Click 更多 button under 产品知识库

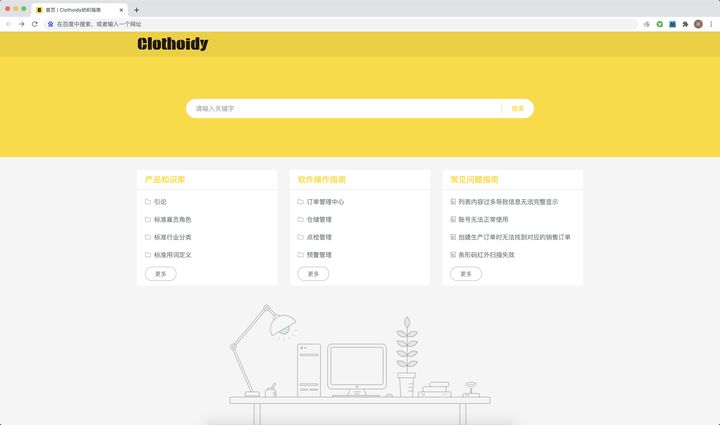[161, 274]
